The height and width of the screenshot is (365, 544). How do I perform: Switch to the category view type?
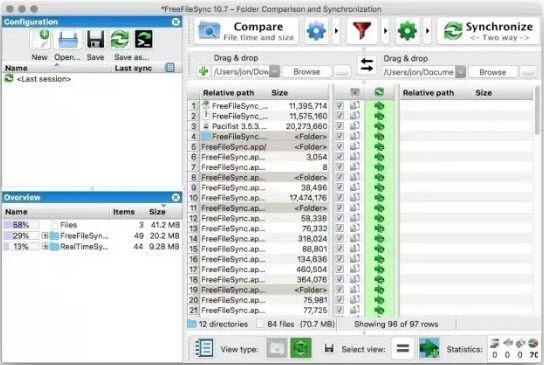(x=277, y=348)
